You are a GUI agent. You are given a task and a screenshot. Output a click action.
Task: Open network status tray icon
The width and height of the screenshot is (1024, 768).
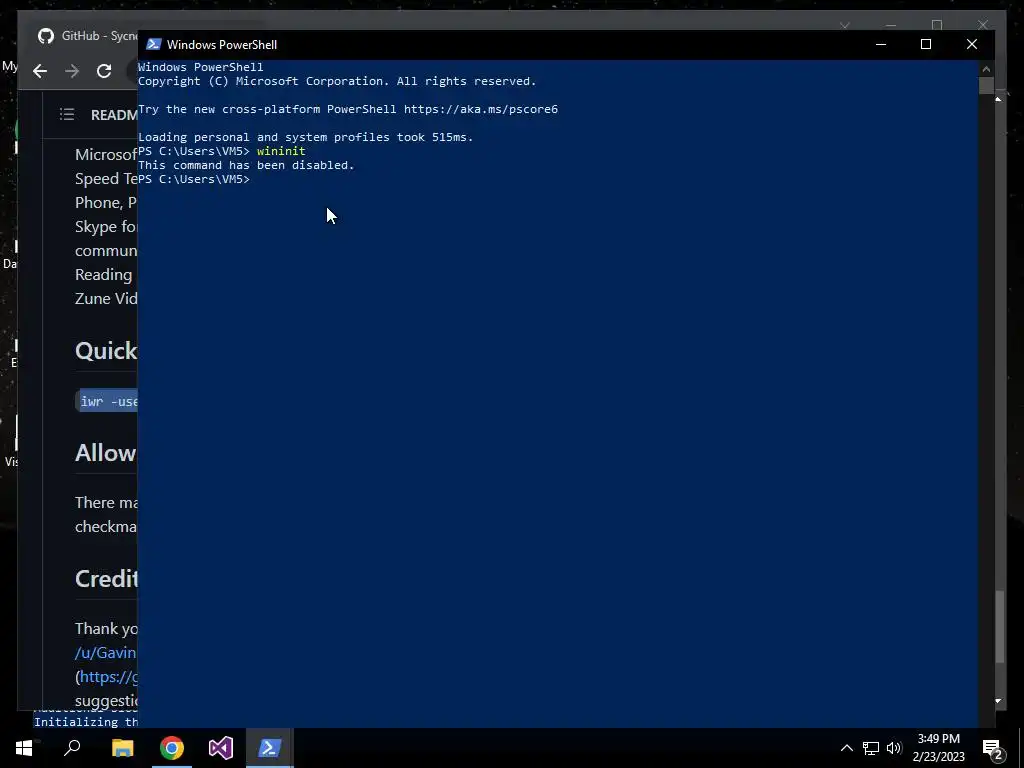[x=871, y=748]
